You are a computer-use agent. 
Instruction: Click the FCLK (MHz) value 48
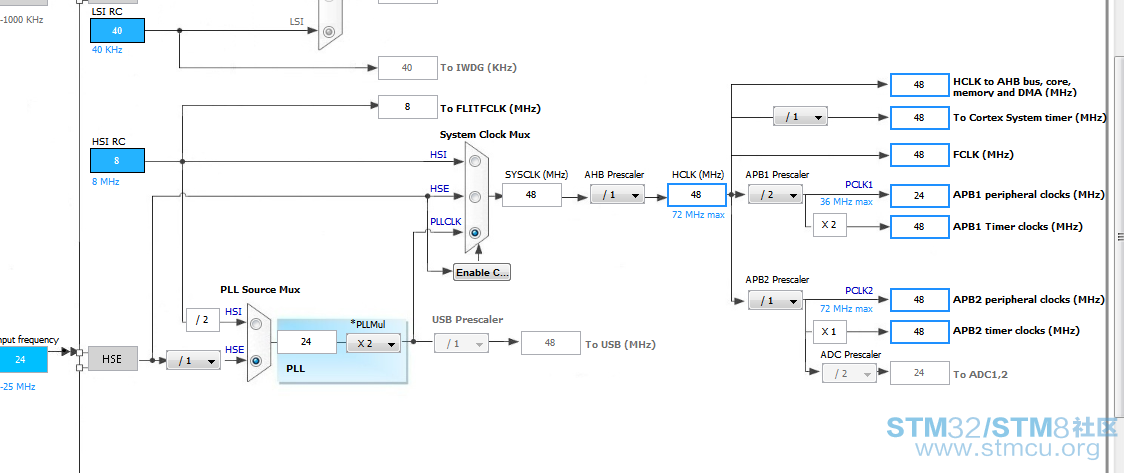[919, 154]
